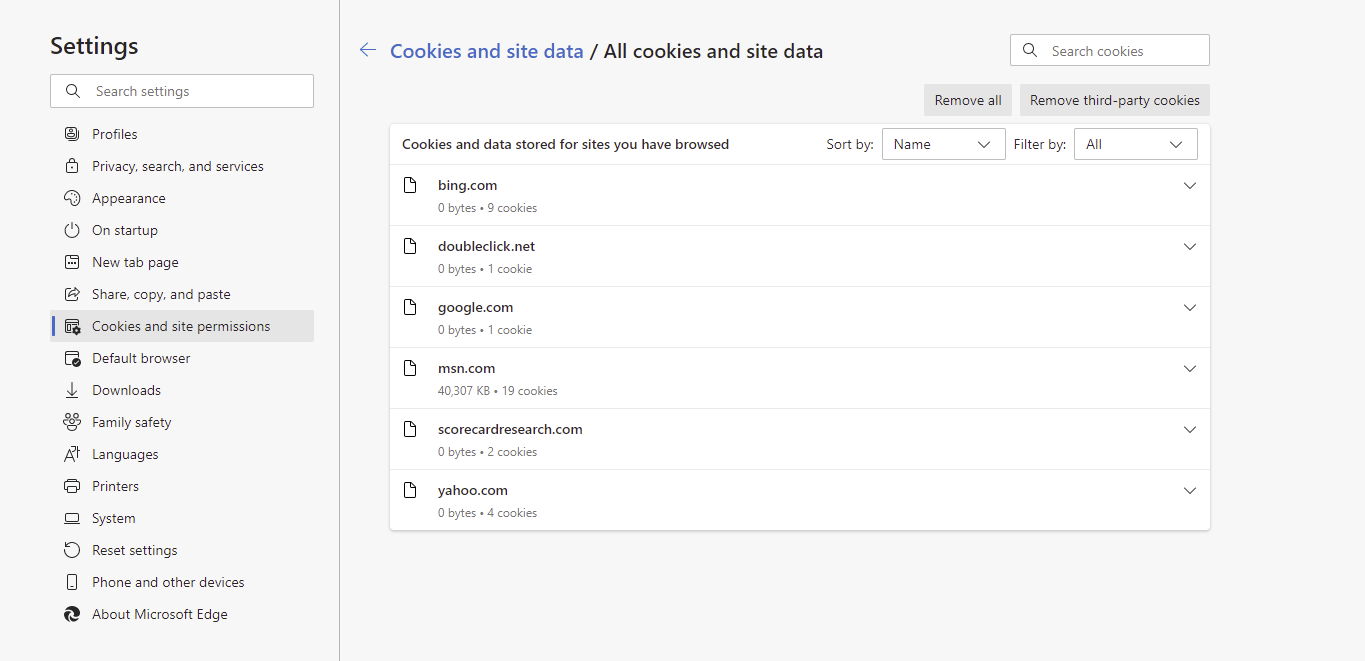The image size is (1365, 661).
Task: Click the Privacy lock icon in sidebar
Action: tap(72, 166)
